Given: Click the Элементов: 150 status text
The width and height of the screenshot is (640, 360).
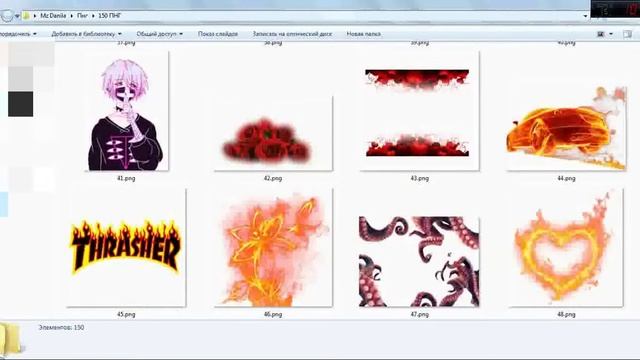Looking at the screenshot, I should click(x=61, y=327).
